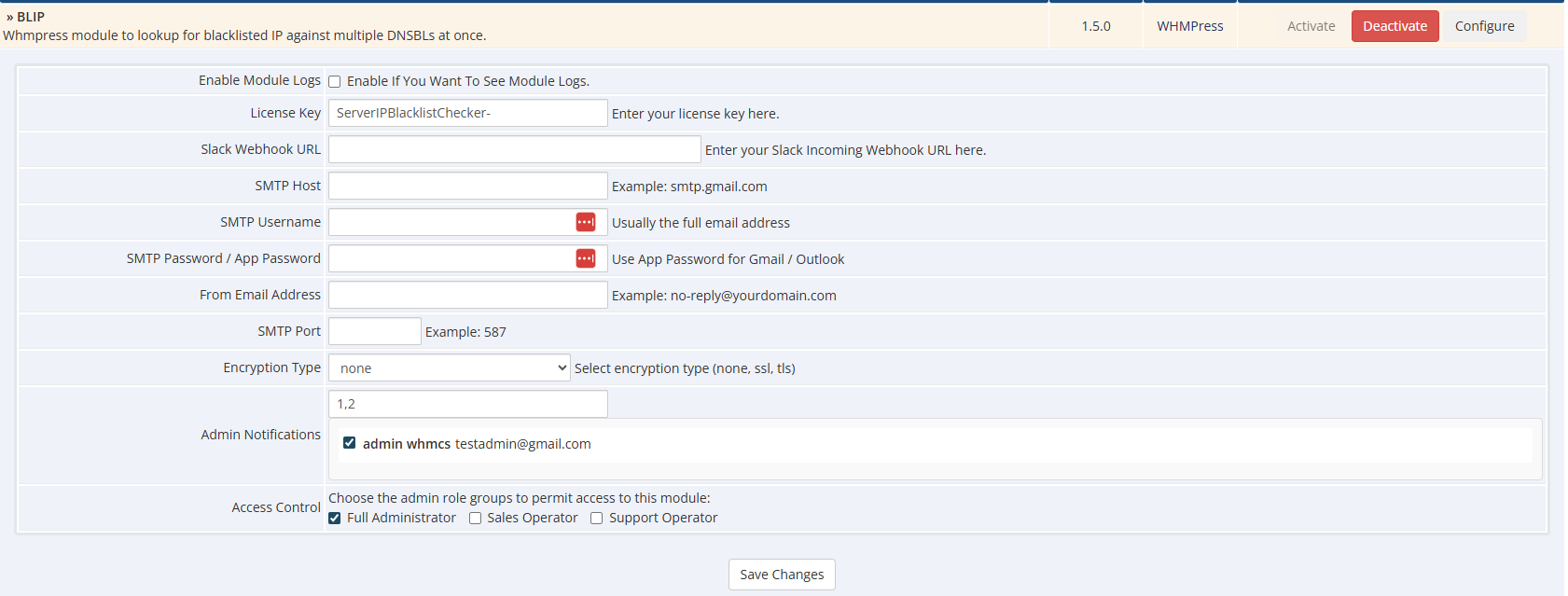This screenshot has width=1568, height=596.
Task: Uncheck the admin whmcs notification checkbox
Action: click(349, 443)
